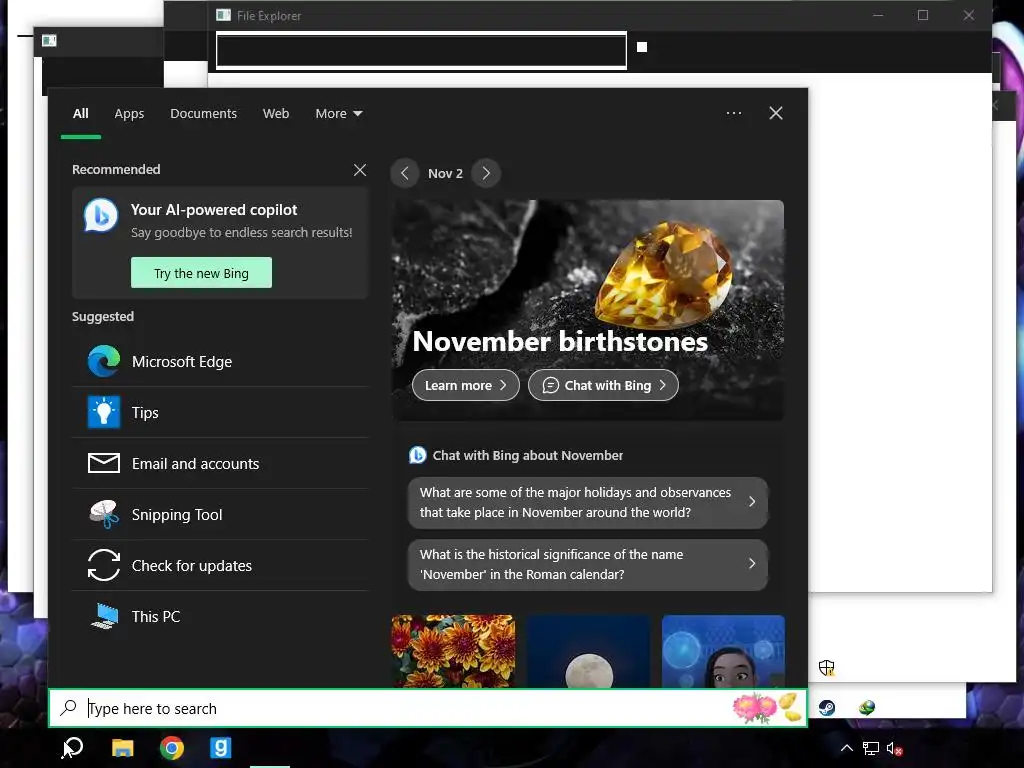
Task: Select the All tab
Action: coord(81,114)
